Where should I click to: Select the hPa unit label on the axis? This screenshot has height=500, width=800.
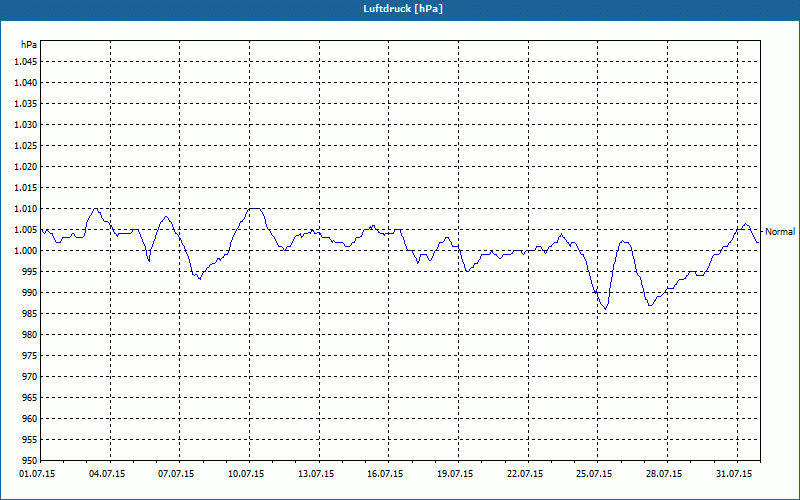(29, 45)
